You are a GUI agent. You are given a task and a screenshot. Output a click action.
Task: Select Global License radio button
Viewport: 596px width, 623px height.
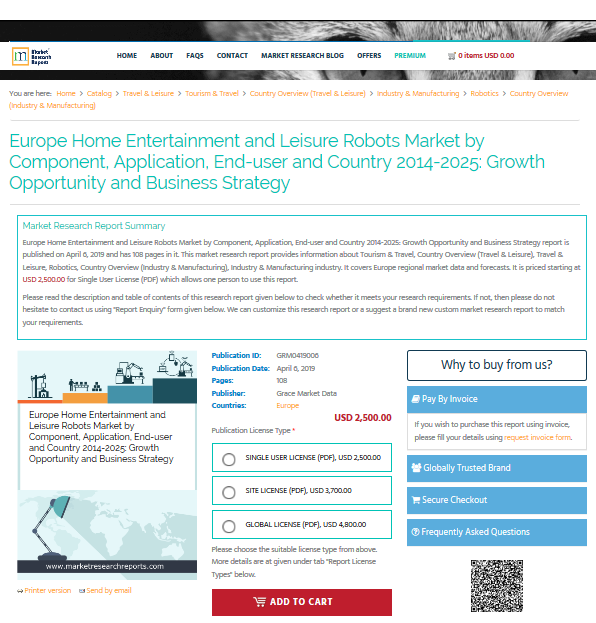(228, 526)
